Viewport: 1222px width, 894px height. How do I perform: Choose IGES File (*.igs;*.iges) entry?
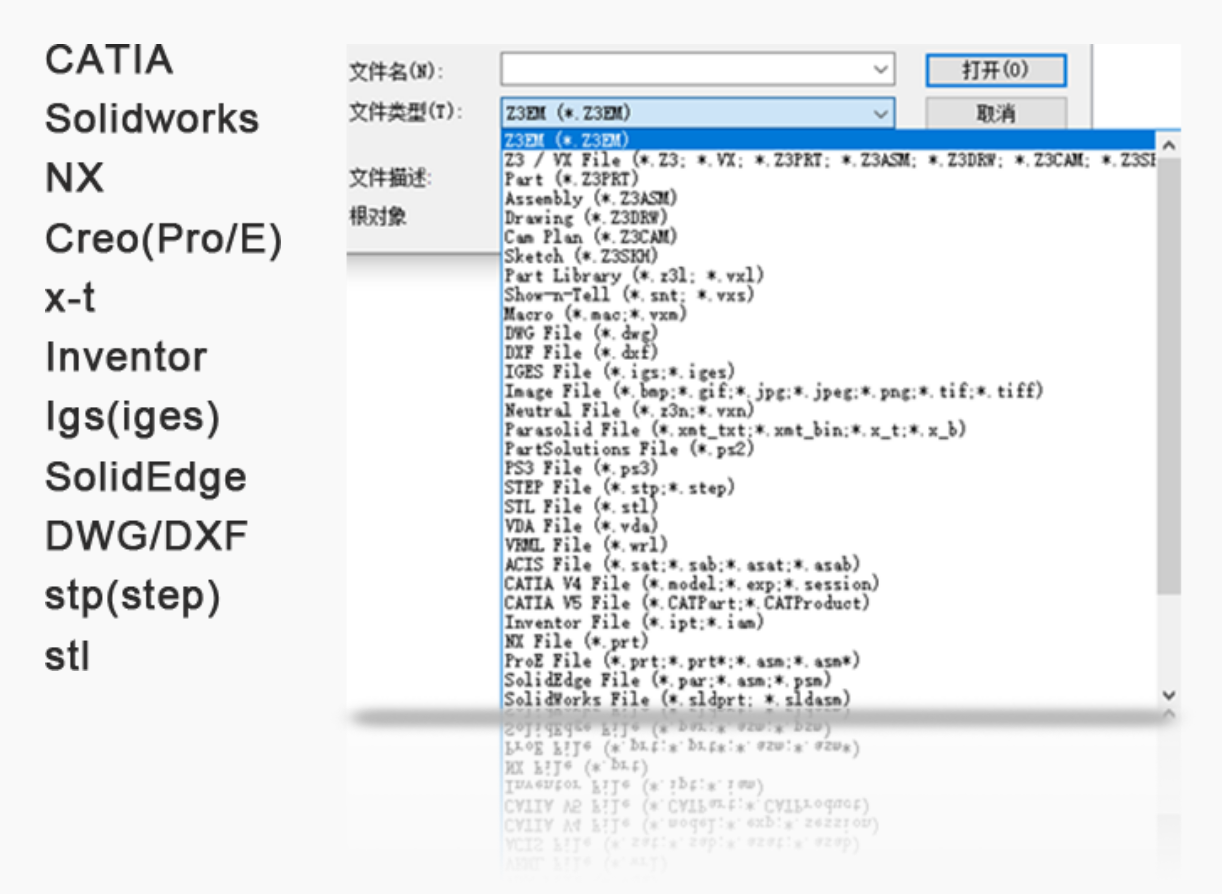pyautogui.click(x=619, y=371)
